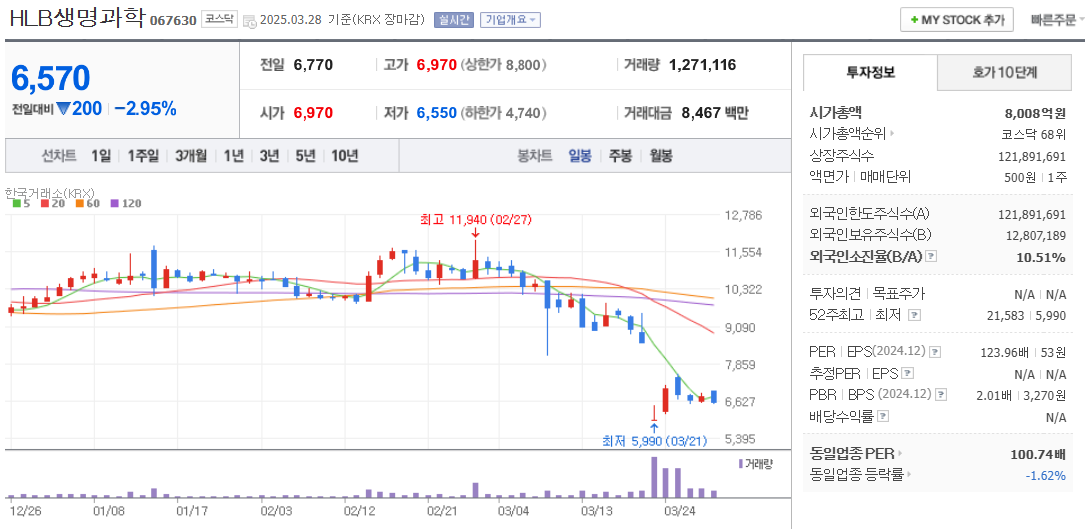Image resolution: width=1092 pixels, height=529 pixels.
Task: Select the 1일 line chart period
Action: pyautogui.click(x=101, y=156)
